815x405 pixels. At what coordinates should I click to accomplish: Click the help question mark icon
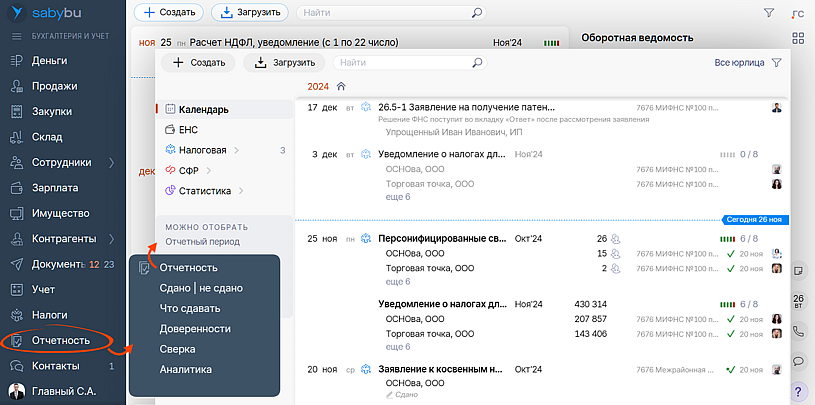(x=798, y=391)
